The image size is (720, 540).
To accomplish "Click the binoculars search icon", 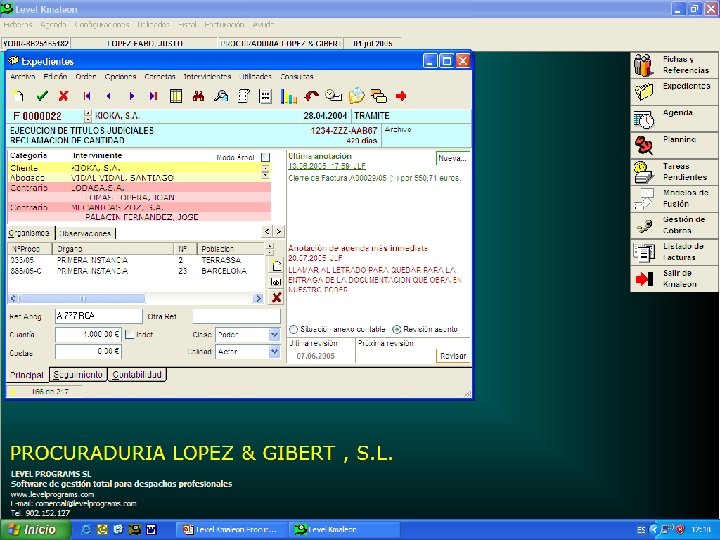I will pos(198,96).
